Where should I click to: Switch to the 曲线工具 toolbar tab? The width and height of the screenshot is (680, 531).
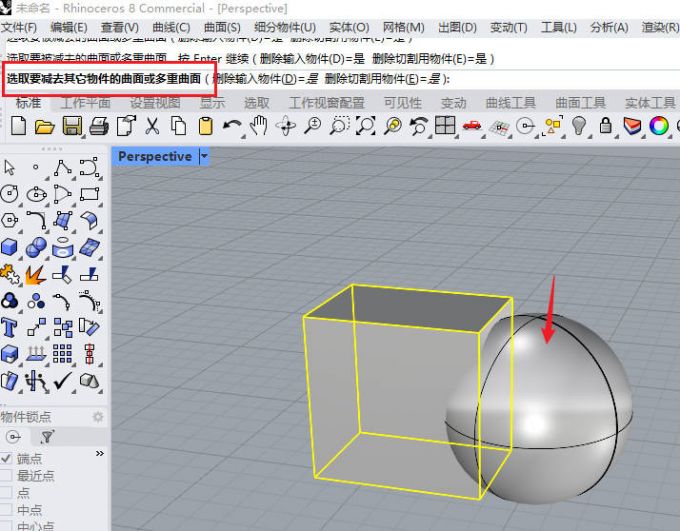point(511,103)
